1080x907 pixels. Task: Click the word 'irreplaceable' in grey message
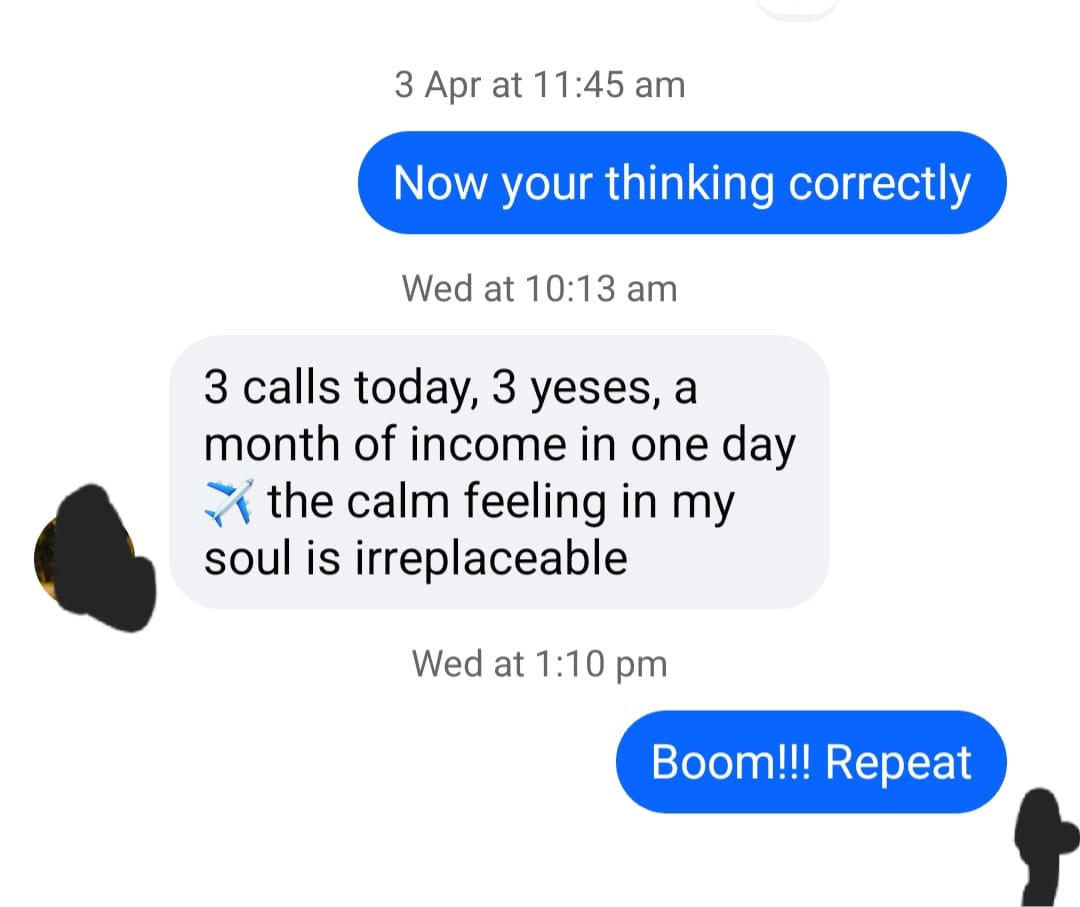[491, 558]
